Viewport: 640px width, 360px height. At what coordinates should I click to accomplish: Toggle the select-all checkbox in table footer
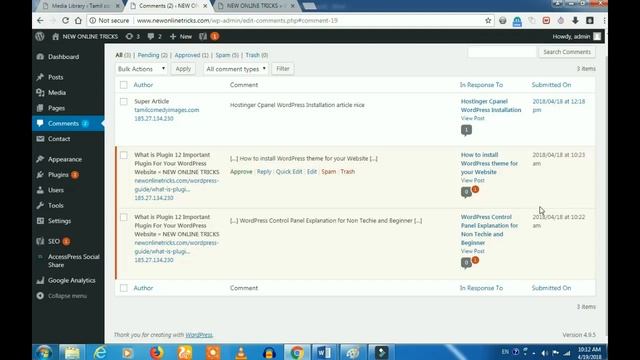click(x=124, y=288)
